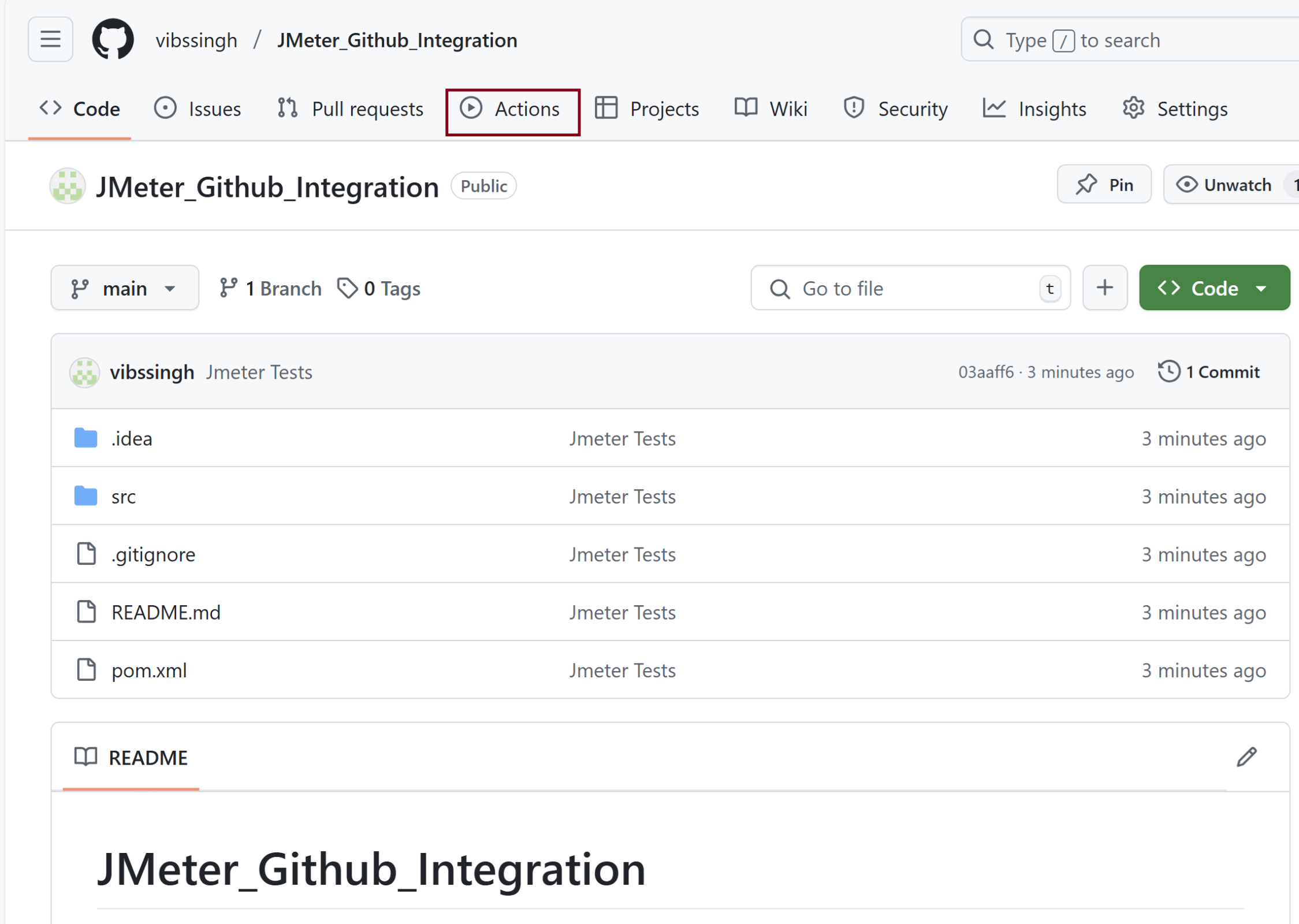Click the file icon of README.md
Viewport: 1299px width, 924px height.
click(x=86, y=612)
